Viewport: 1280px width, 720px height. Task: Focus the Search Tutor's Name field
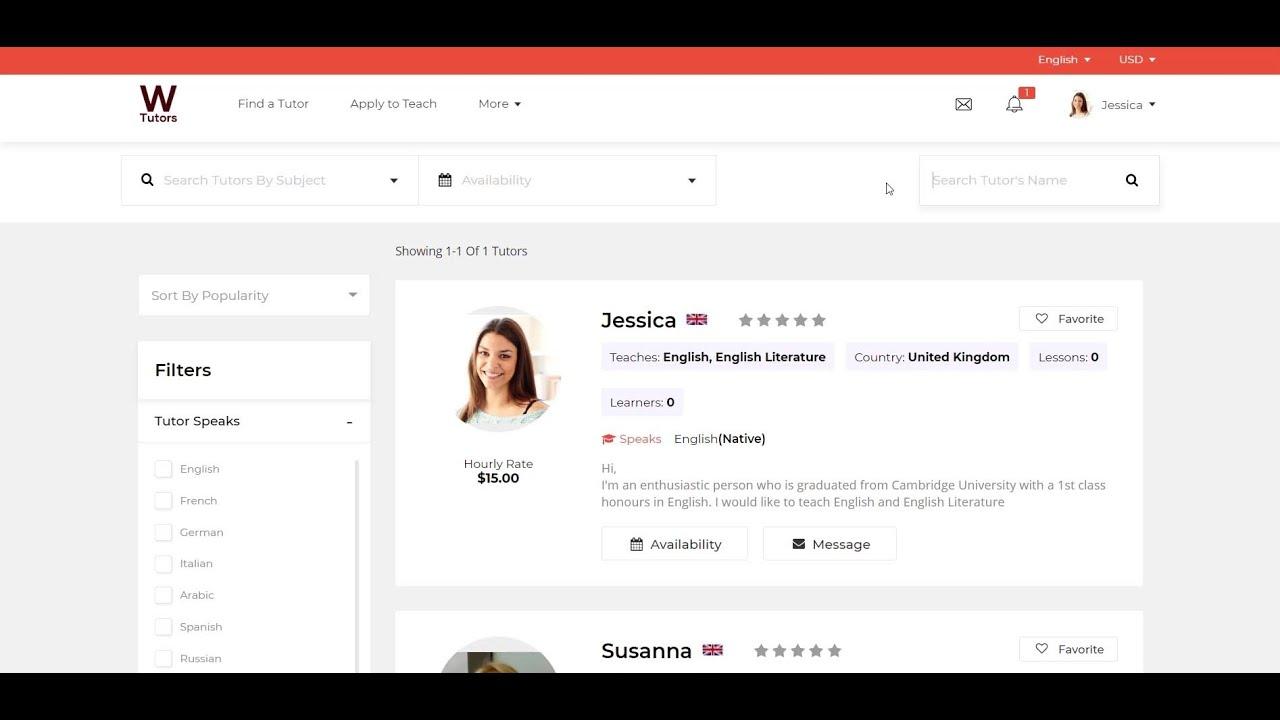[1019, 180]
